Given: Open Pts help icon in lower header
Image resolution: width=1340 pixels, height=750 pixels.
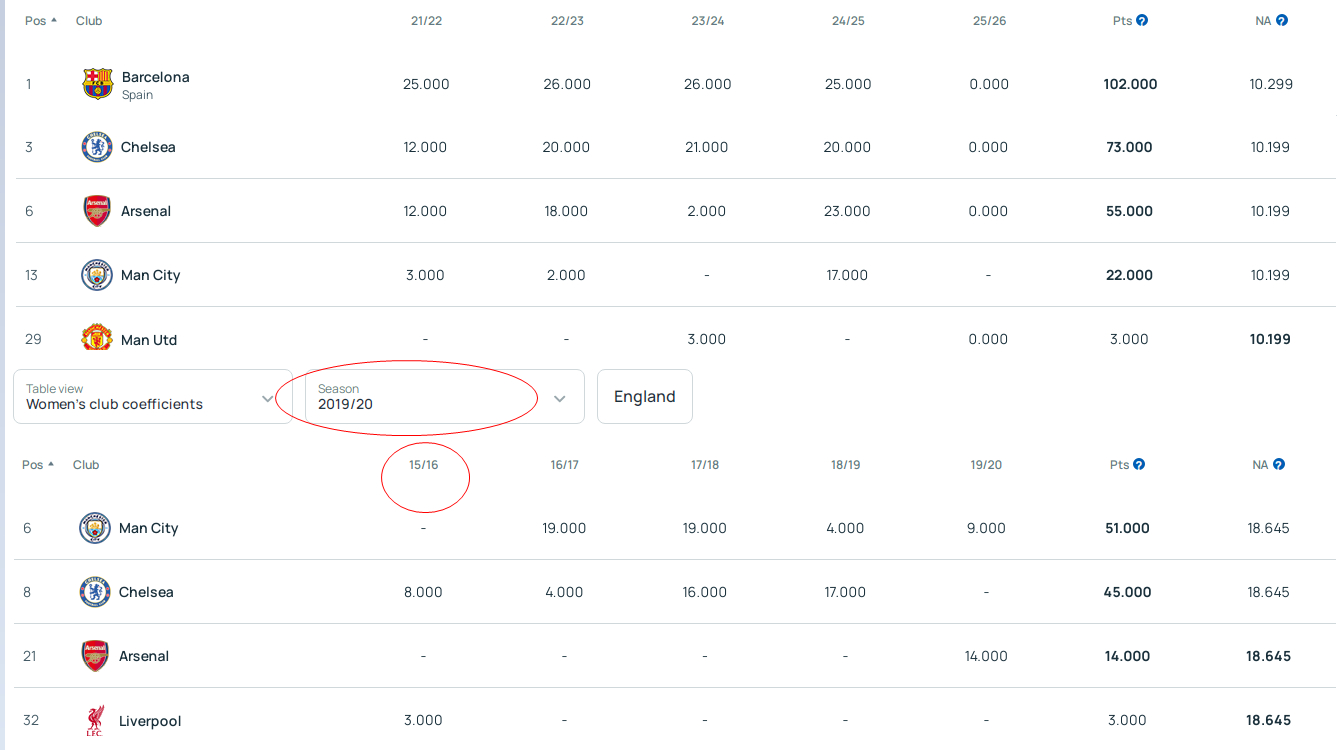Looking at the screenshot, I should click(x=1139, y=464).
